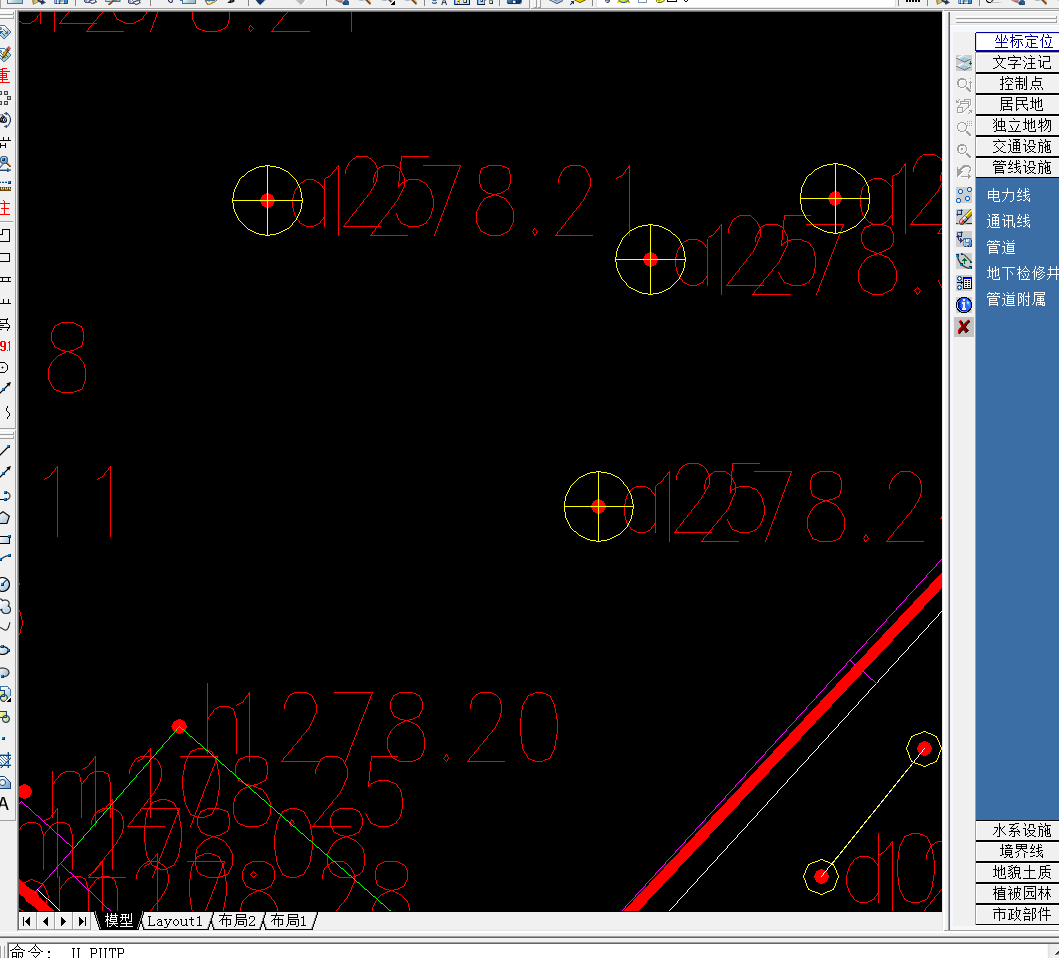Click the circle draw tool
The height and width of the screenshot is (958, 1059).
coord(5,584)
